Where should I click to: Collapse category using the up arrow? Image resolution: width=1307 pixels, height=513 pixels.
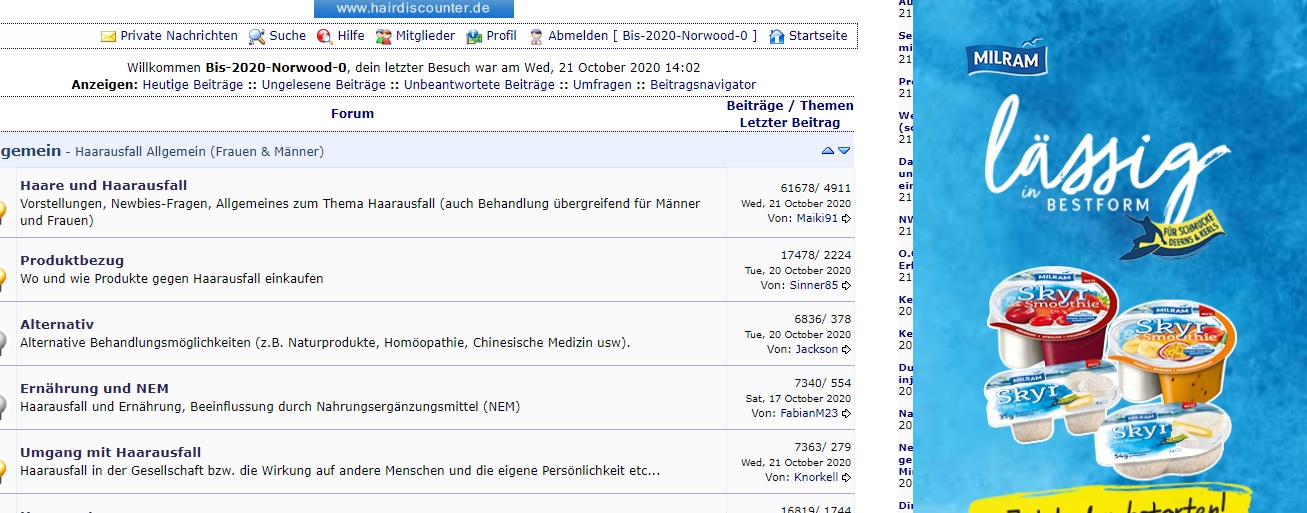point(827,151)
